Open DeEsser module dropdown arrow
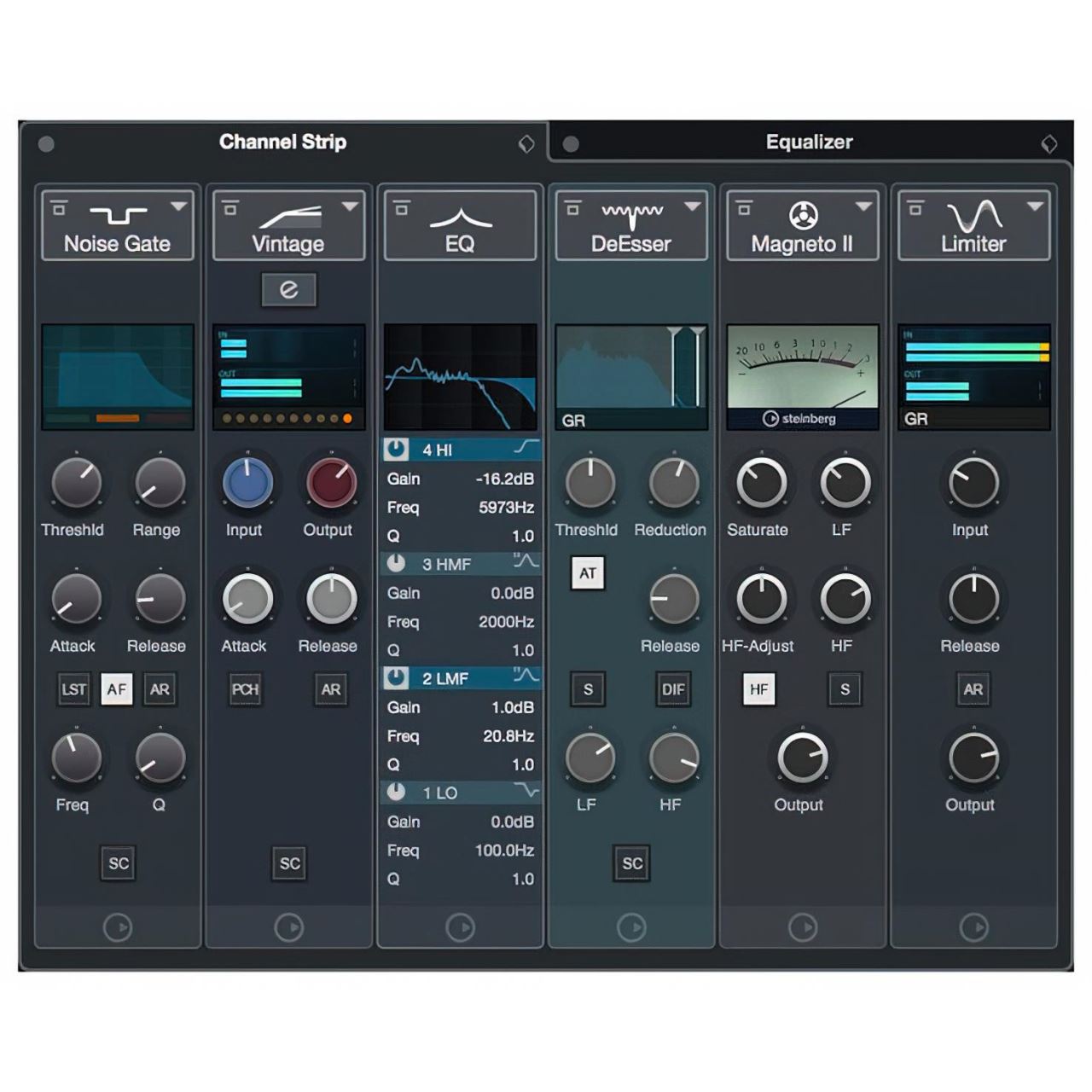 click(692, 206)
